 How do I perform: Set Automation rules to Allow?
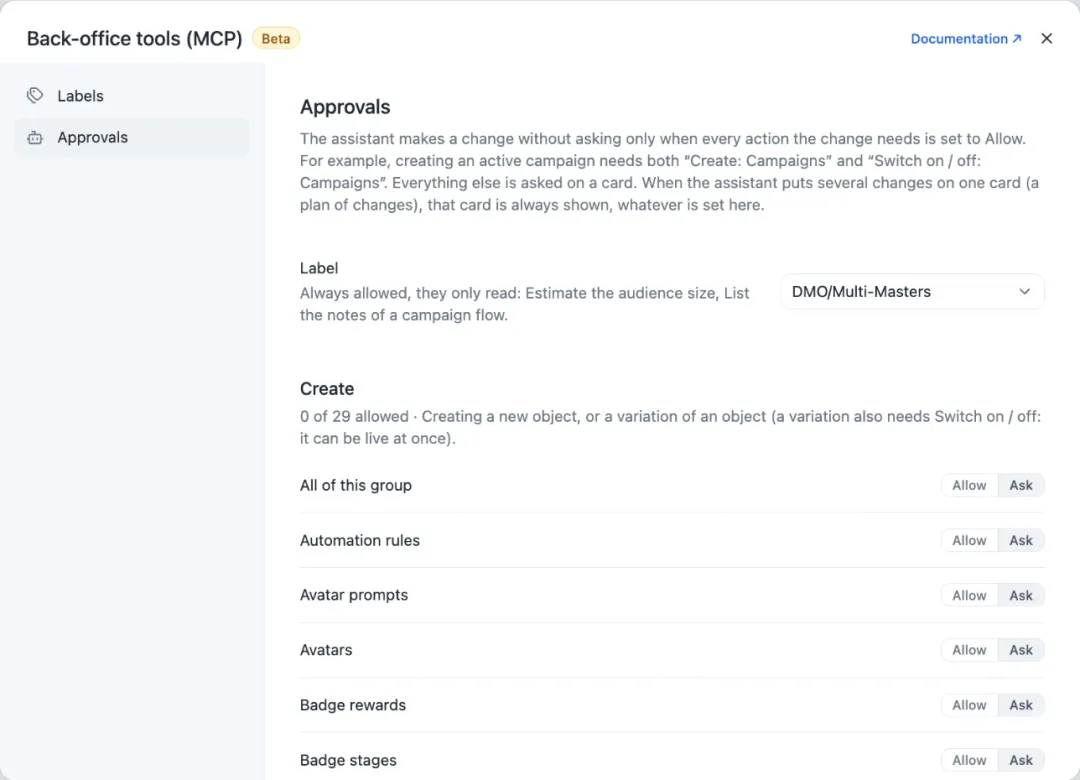[x=969, y=540]
